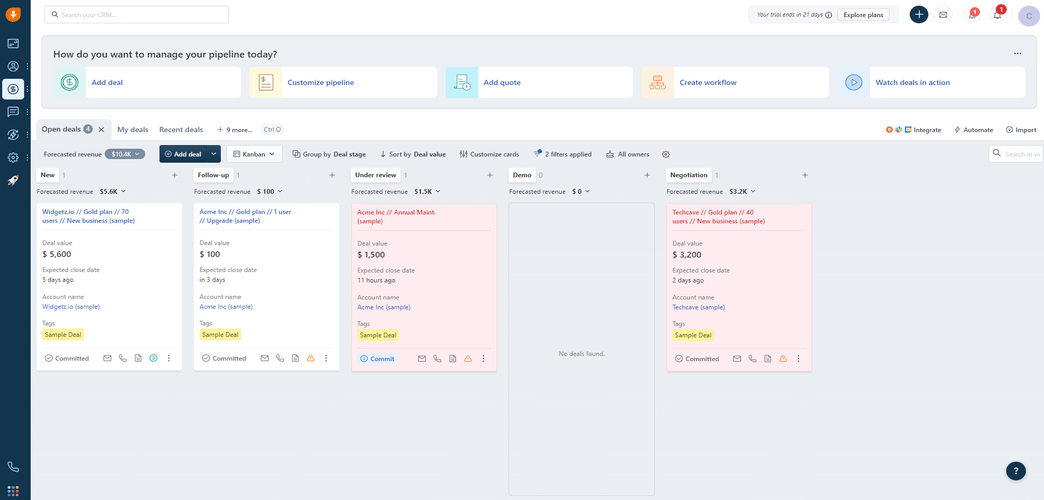Click the quick add plus button
Image resolution: width=1044 pixels, height=500 pixels.
tap(919, 15)
